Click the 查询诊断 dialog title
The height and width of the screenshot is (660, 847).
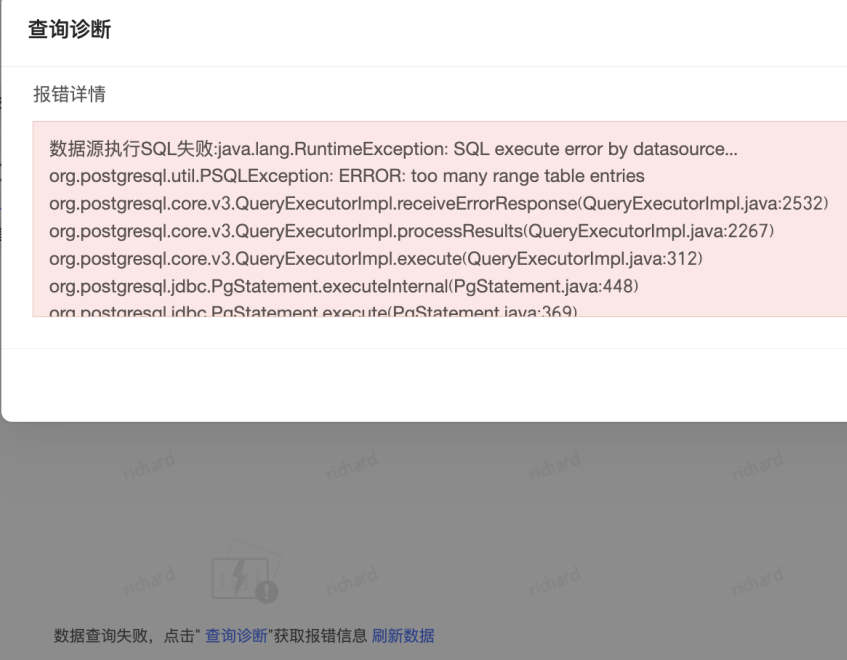click(69, 30)
